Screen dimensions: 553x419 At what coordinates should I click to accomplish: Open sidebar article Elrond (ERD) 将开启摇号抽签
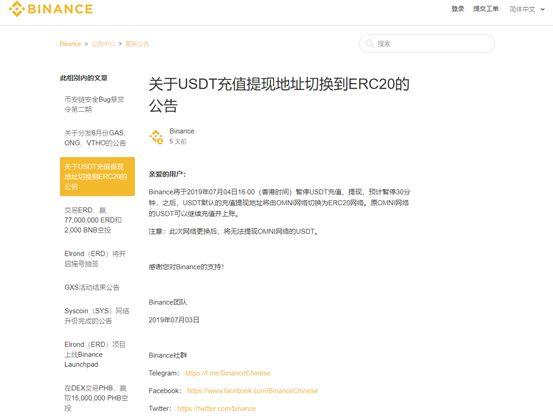(95, 259)
